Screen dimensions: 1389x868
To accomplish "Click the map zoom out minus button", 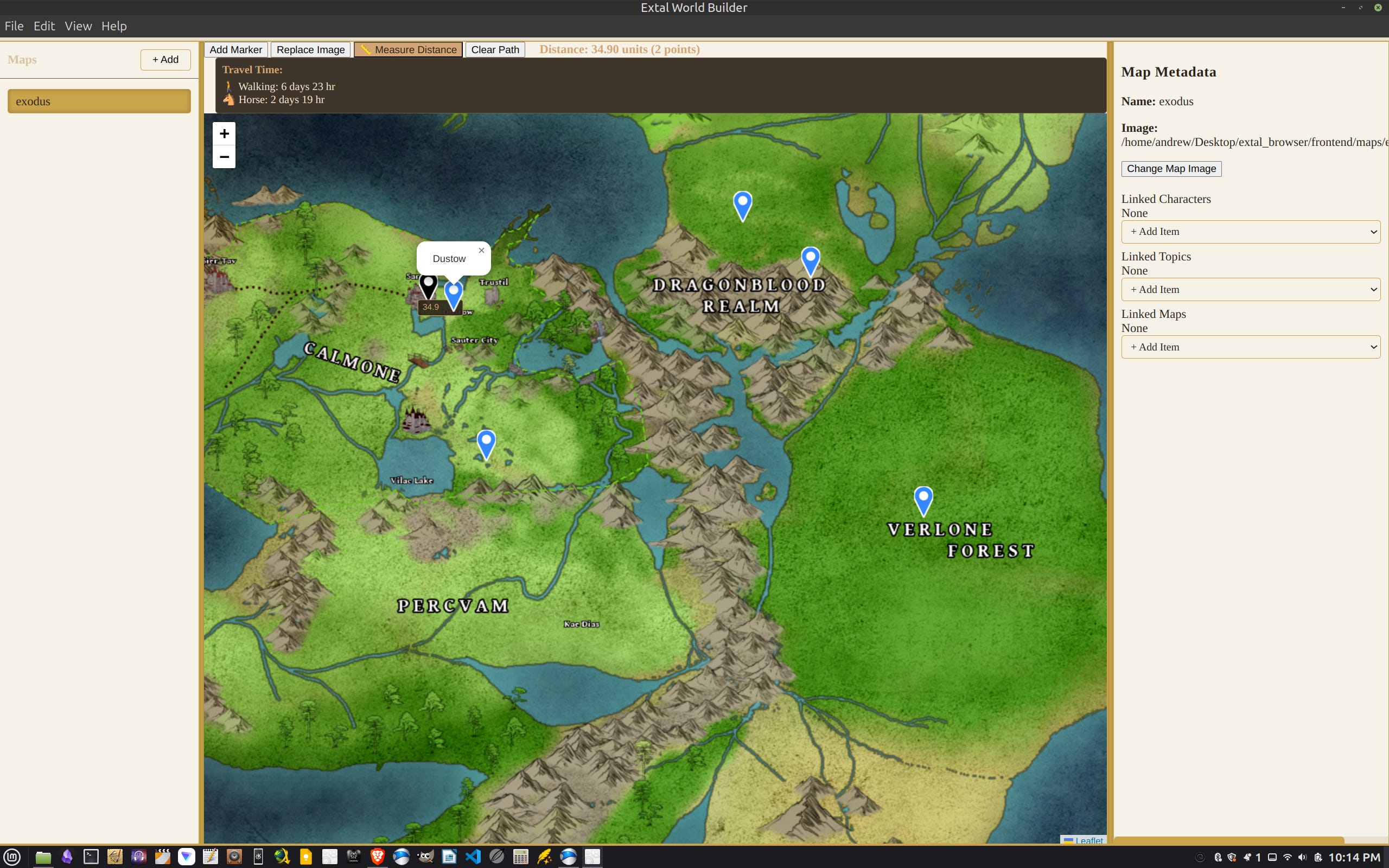I will tap(224, 157).
